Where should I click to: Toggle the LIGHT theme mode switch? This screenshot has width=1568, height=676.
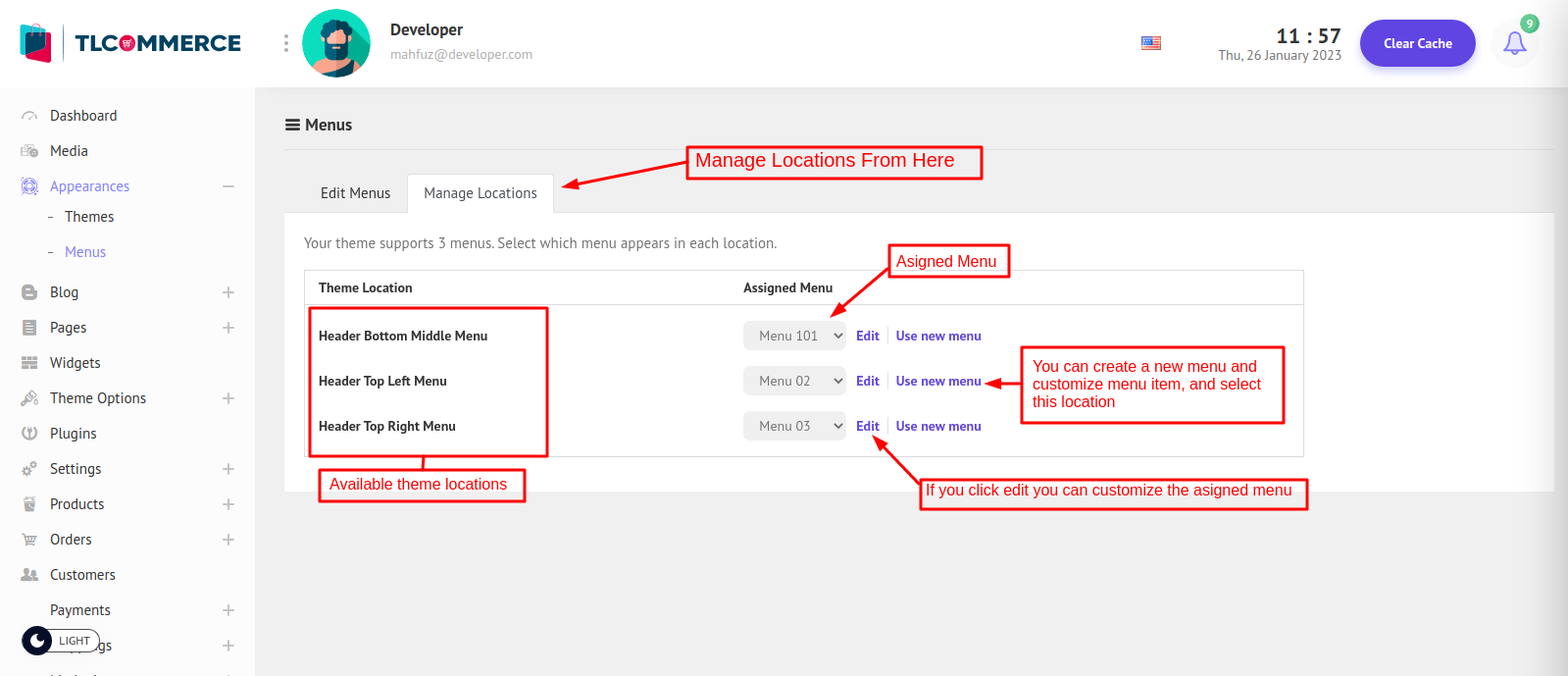coord(61,641)
